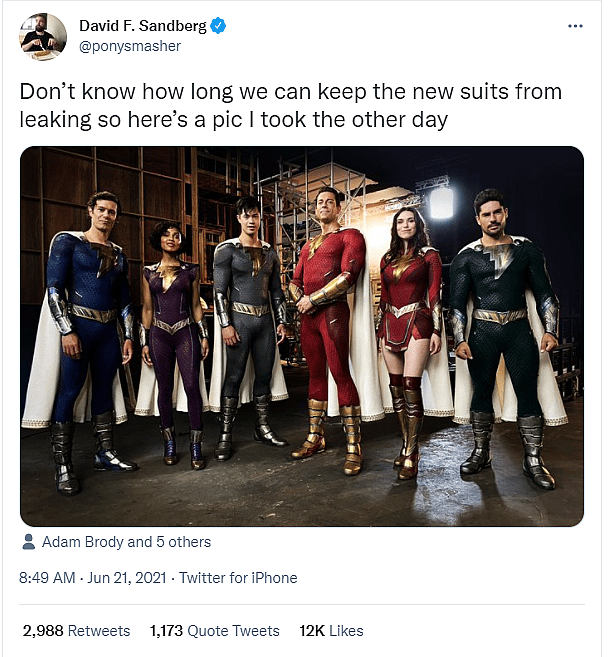Image resolution: width=609 pixels, height=657 pixels.
Task: Show tagged 'Adam Brody and 5 others'
Action: pyautogui.click(x=126, y=542)
